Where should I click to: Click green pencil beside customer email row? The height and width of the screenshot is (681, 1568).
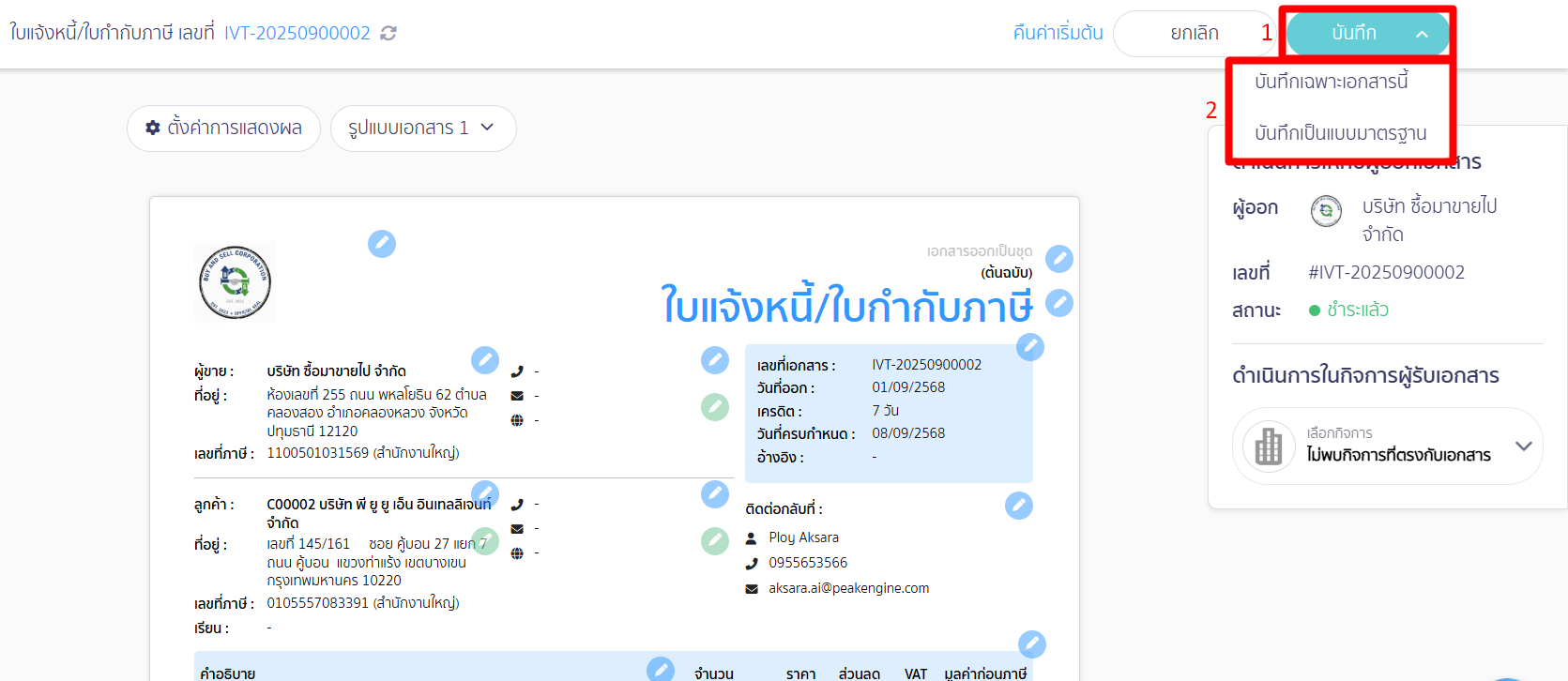[715, 541]
